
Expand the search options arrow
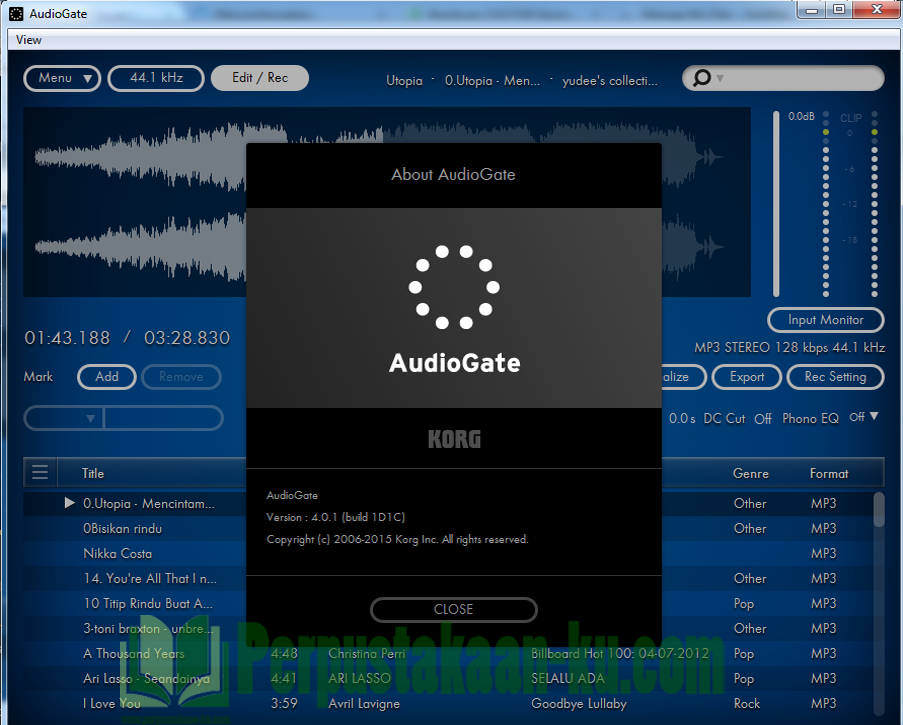tap(720, 78)
